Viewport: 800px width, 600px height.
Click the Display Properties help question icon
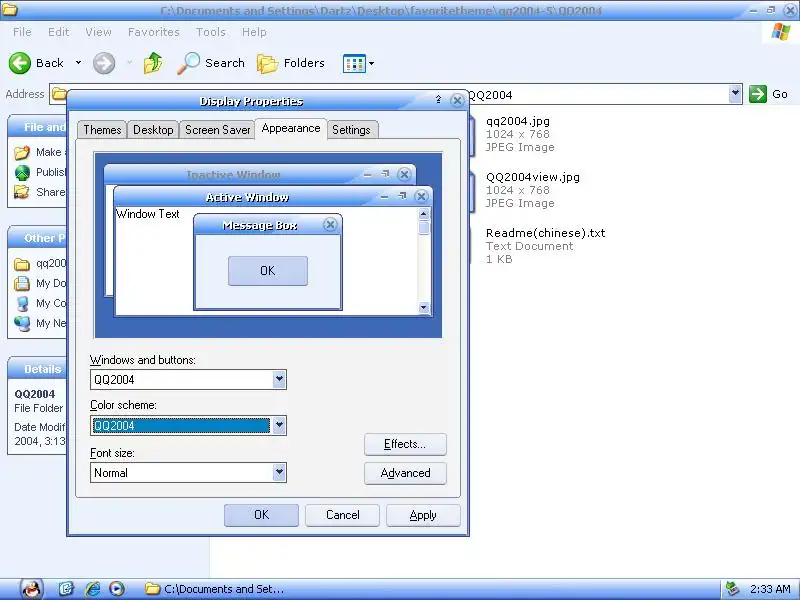[x=438, y=99]
